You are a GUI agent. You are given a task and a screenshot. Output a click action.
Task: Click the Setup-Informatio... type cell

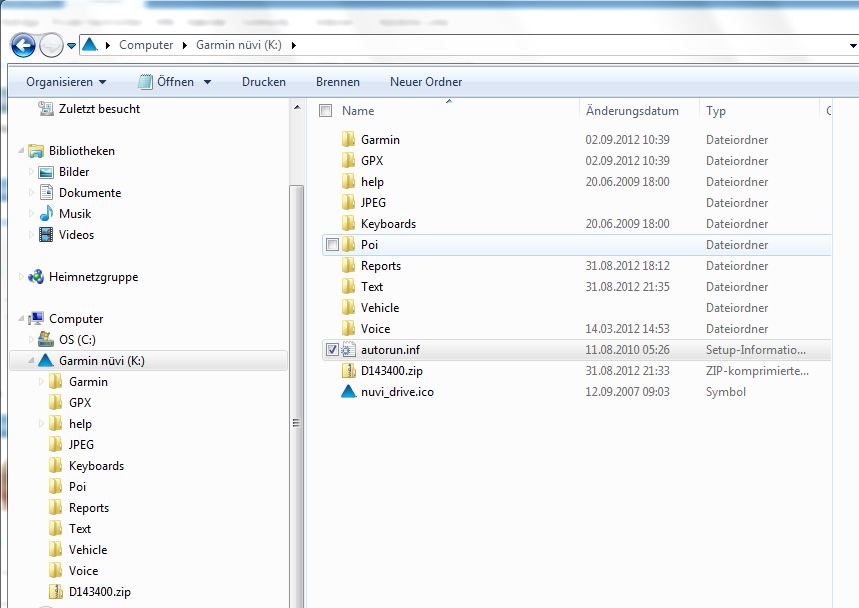point(755,350)
